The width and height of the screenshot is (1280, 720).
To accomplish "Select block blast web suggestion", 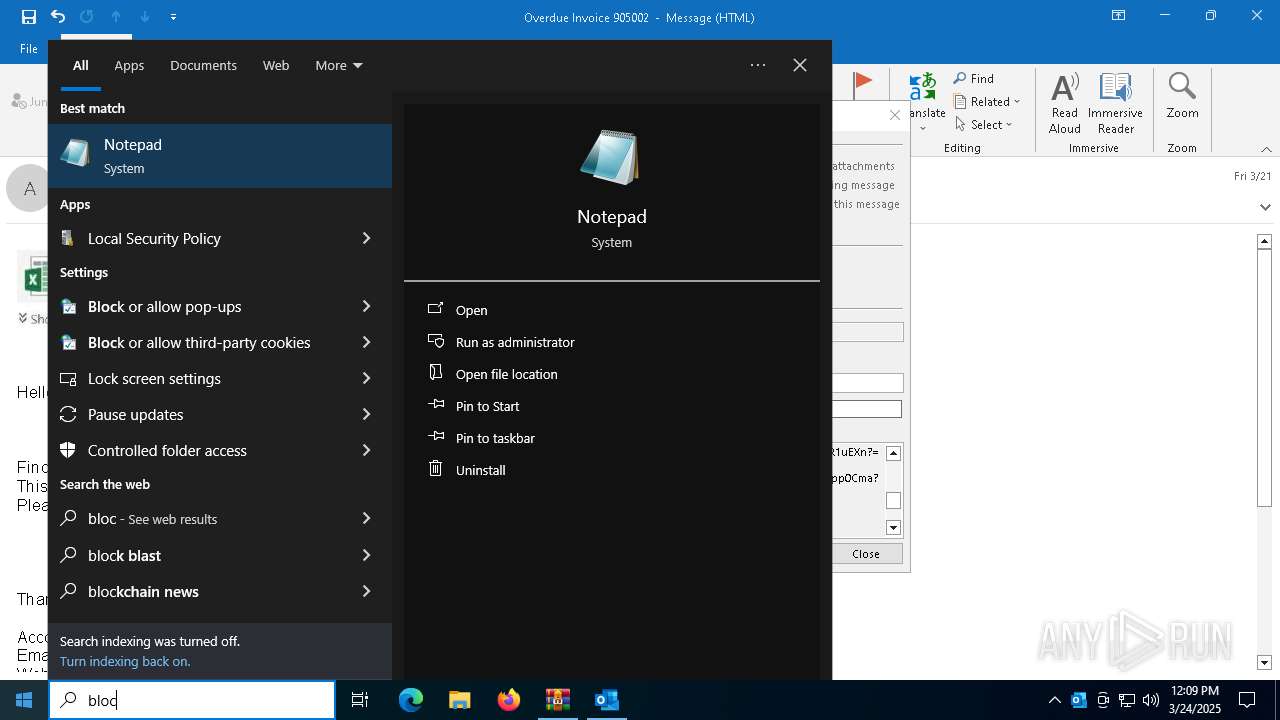I will coord(124,555).
